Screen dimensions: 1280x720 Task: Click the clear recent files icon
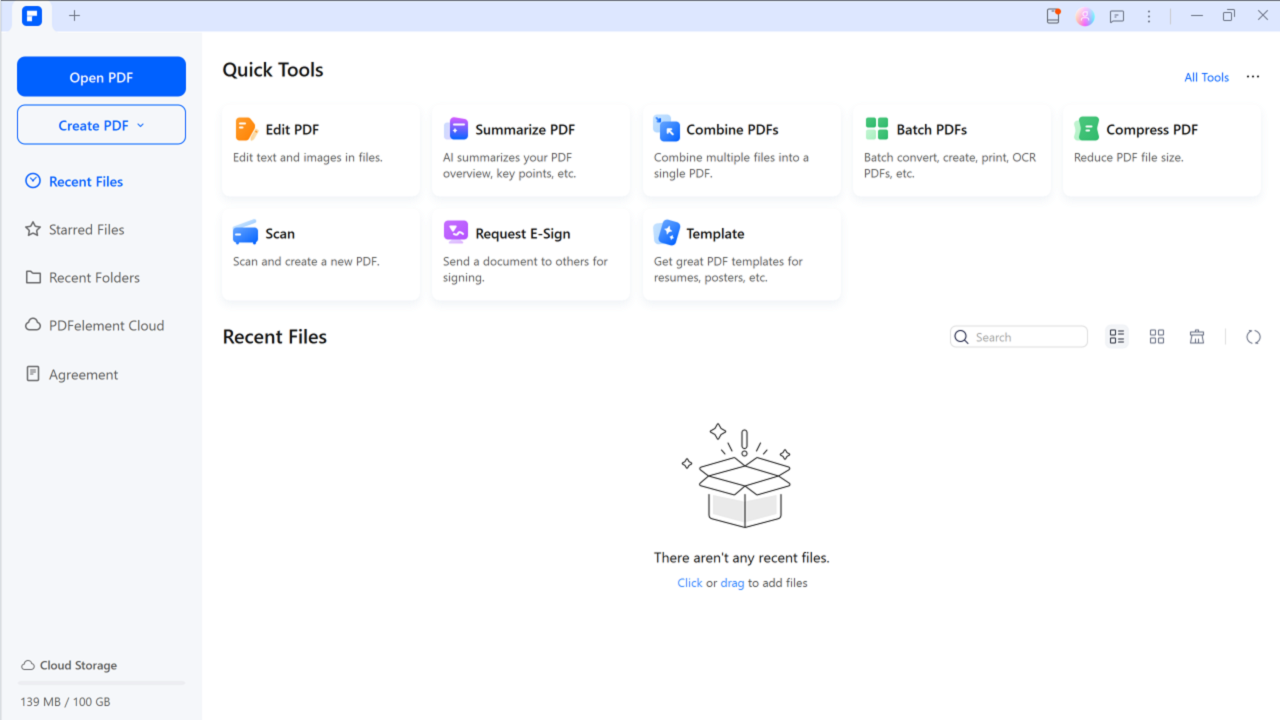1197,337
